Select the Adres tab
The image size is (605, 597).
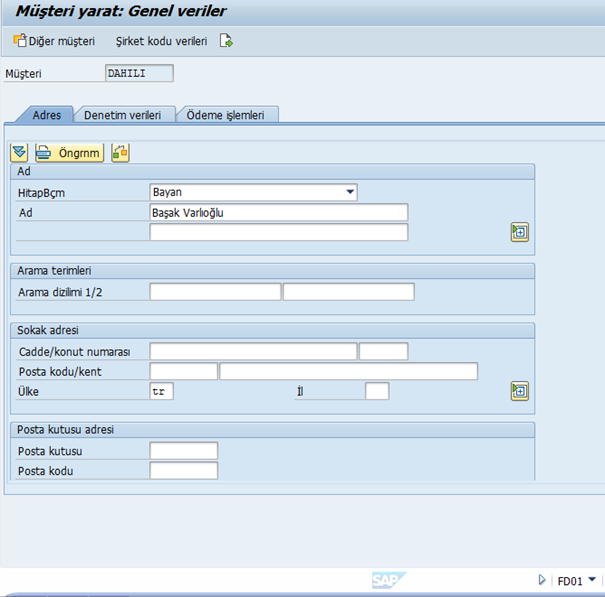tap(47, 115)
